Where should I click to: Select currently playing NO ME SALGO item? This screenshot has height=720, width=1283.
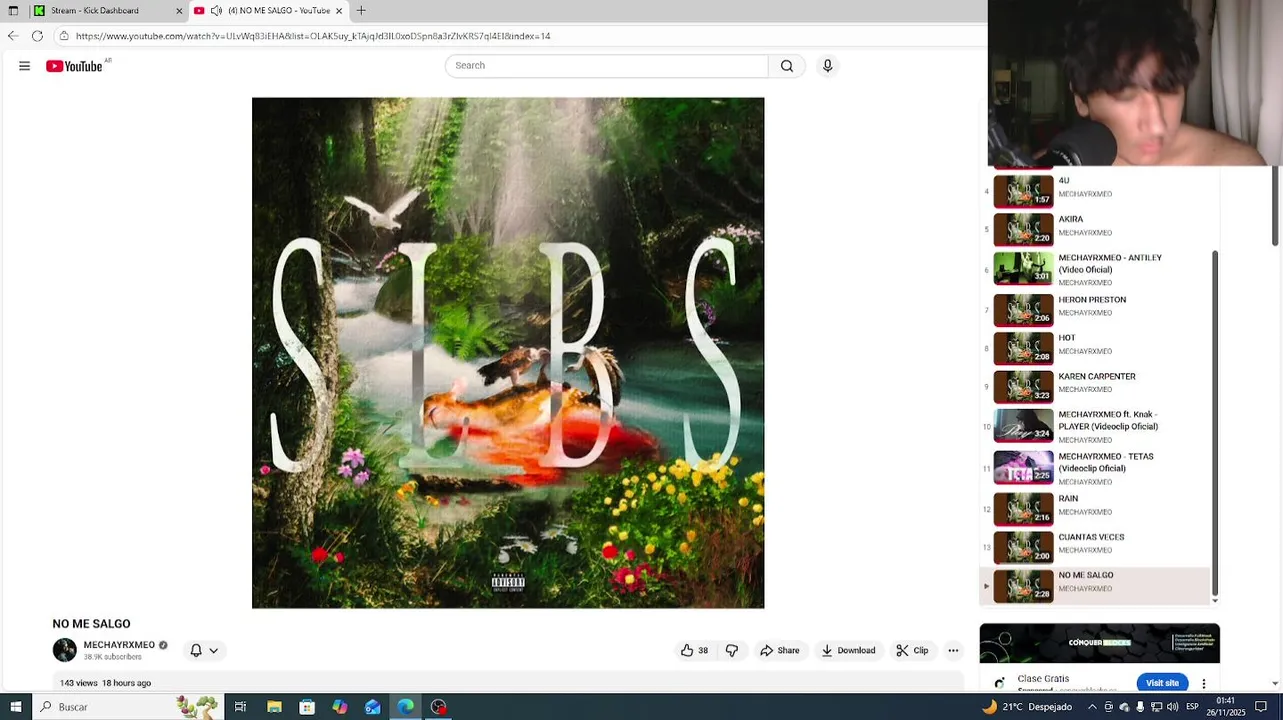(x=1094, y=586)
